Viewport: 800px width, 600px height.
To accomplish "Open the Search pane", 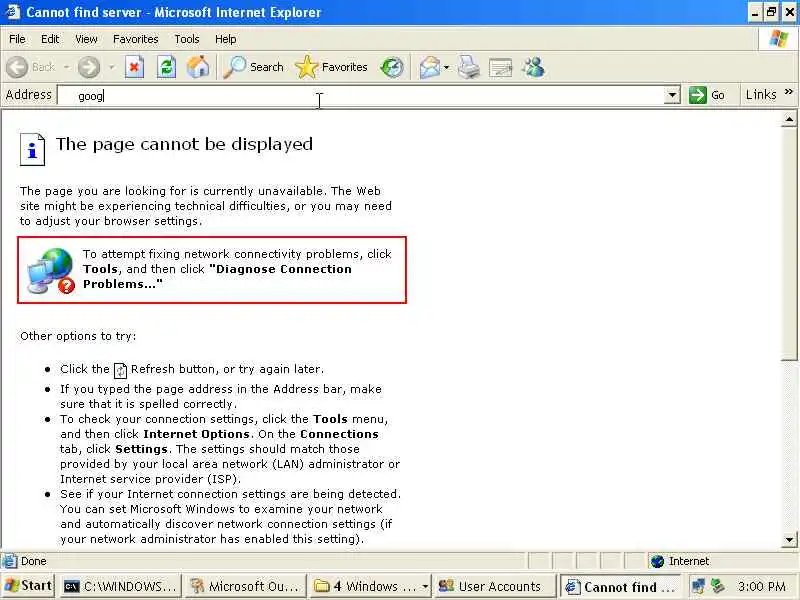I will tap(254, 67).
